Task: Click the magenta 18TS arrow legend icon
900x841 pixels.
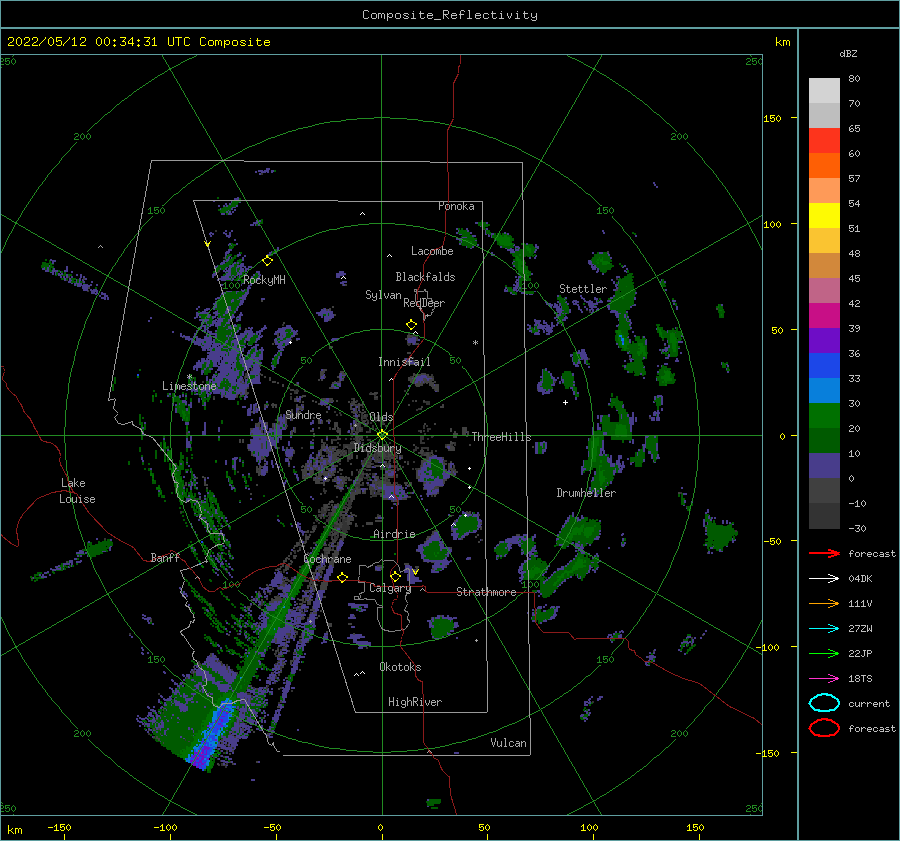Action: tap(824, 679)
